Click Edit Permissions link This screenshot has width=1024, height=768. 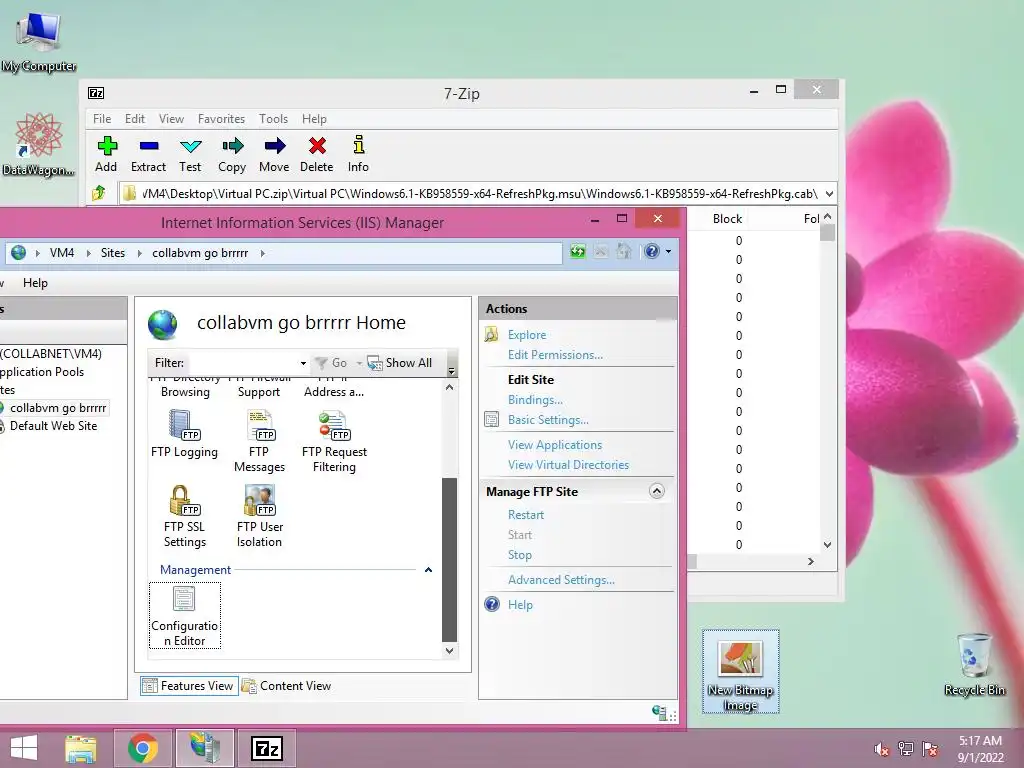(x=555, y=355)
